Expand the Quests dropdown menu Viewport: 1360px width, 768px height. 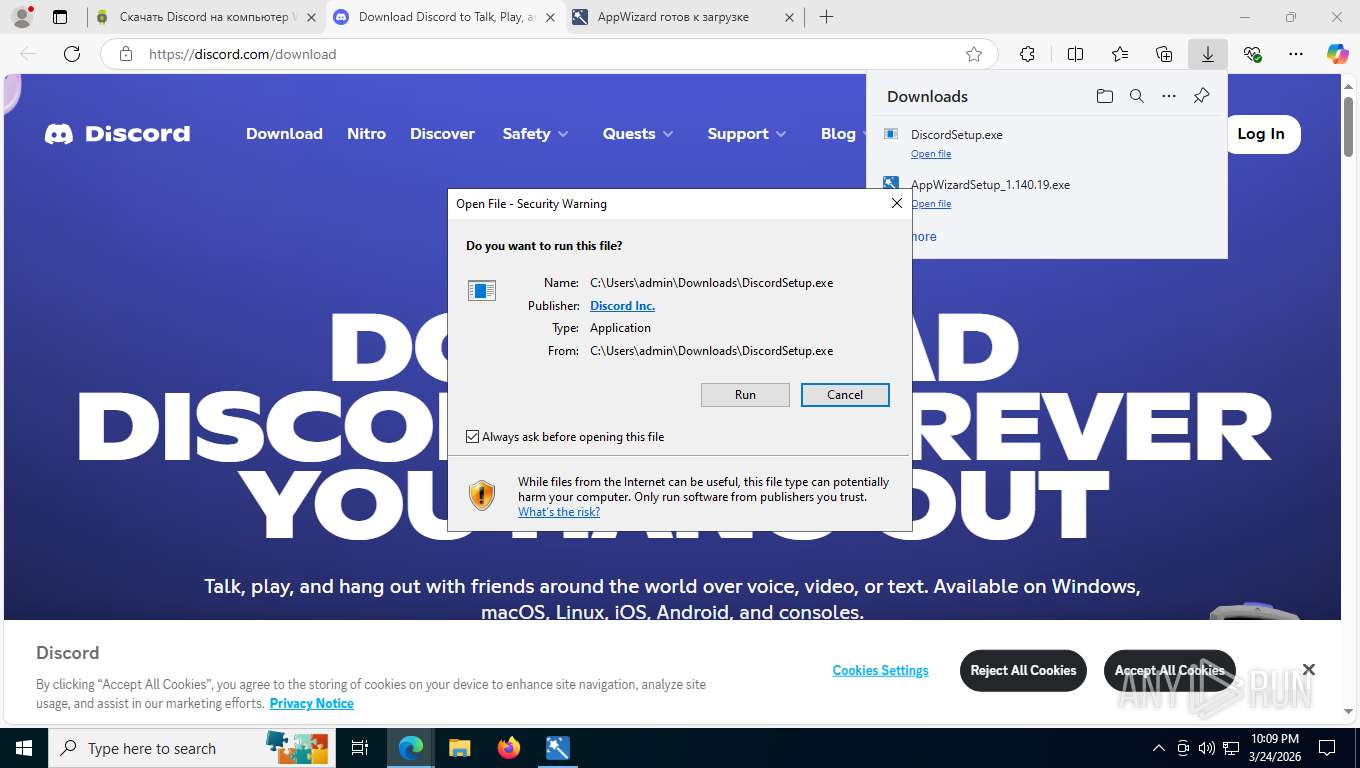pos(638,134)
